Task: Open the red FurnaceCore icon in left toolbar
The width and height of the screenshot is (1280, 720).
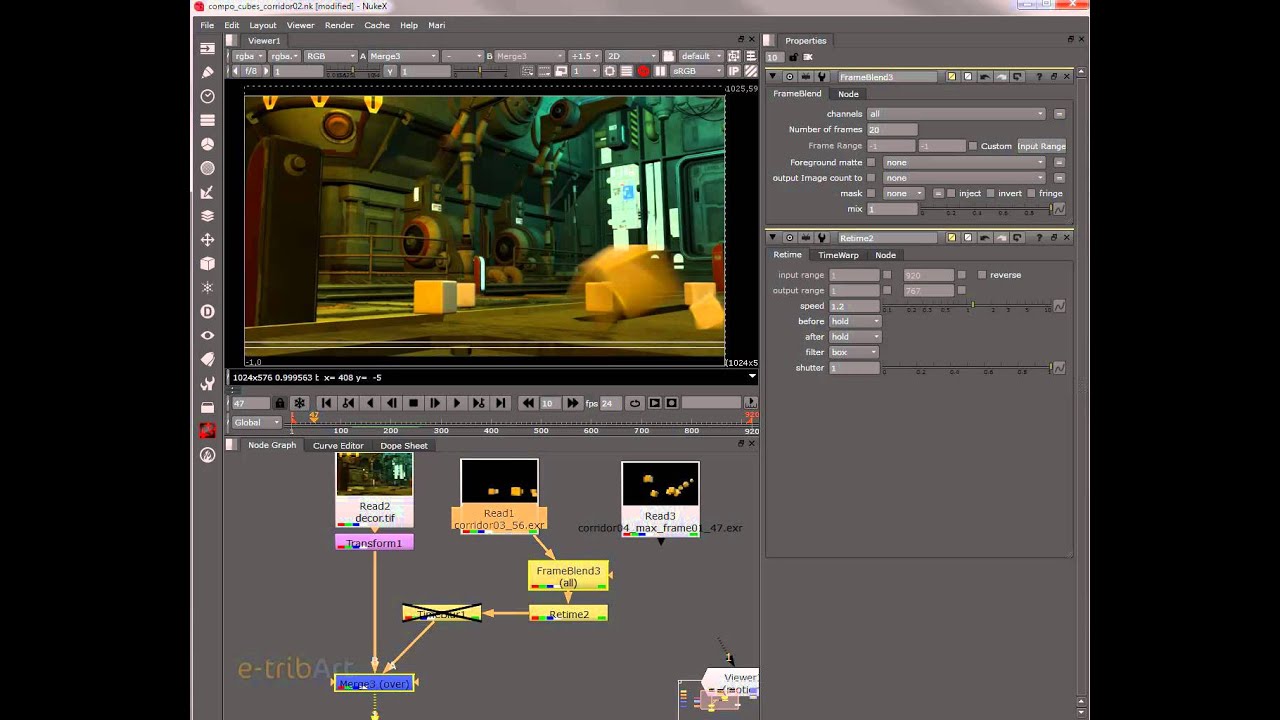Action: 207,431
